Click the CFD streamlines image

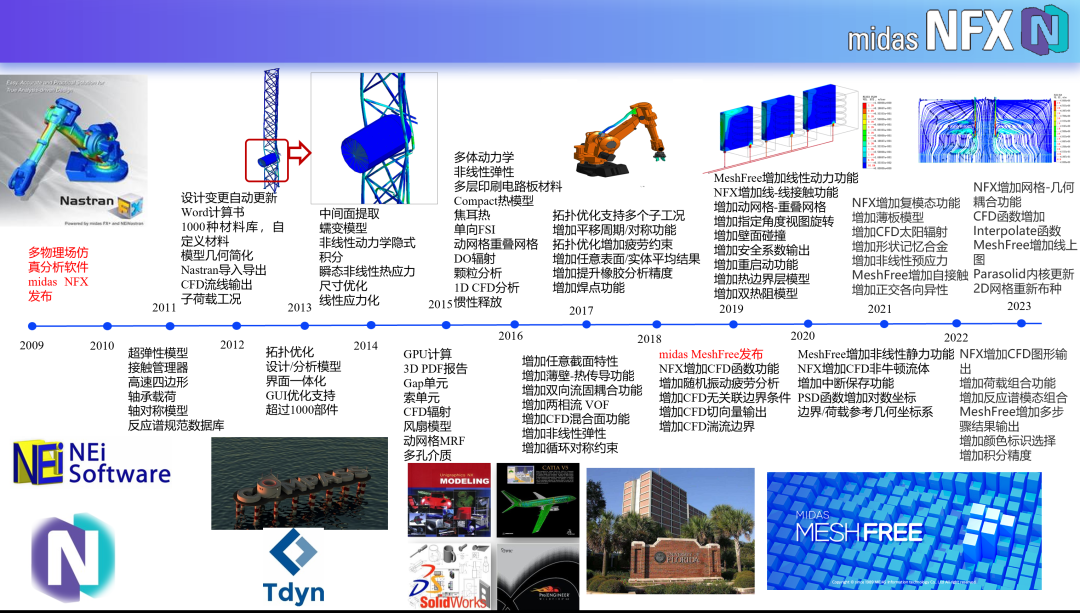(x=986, y=129)
